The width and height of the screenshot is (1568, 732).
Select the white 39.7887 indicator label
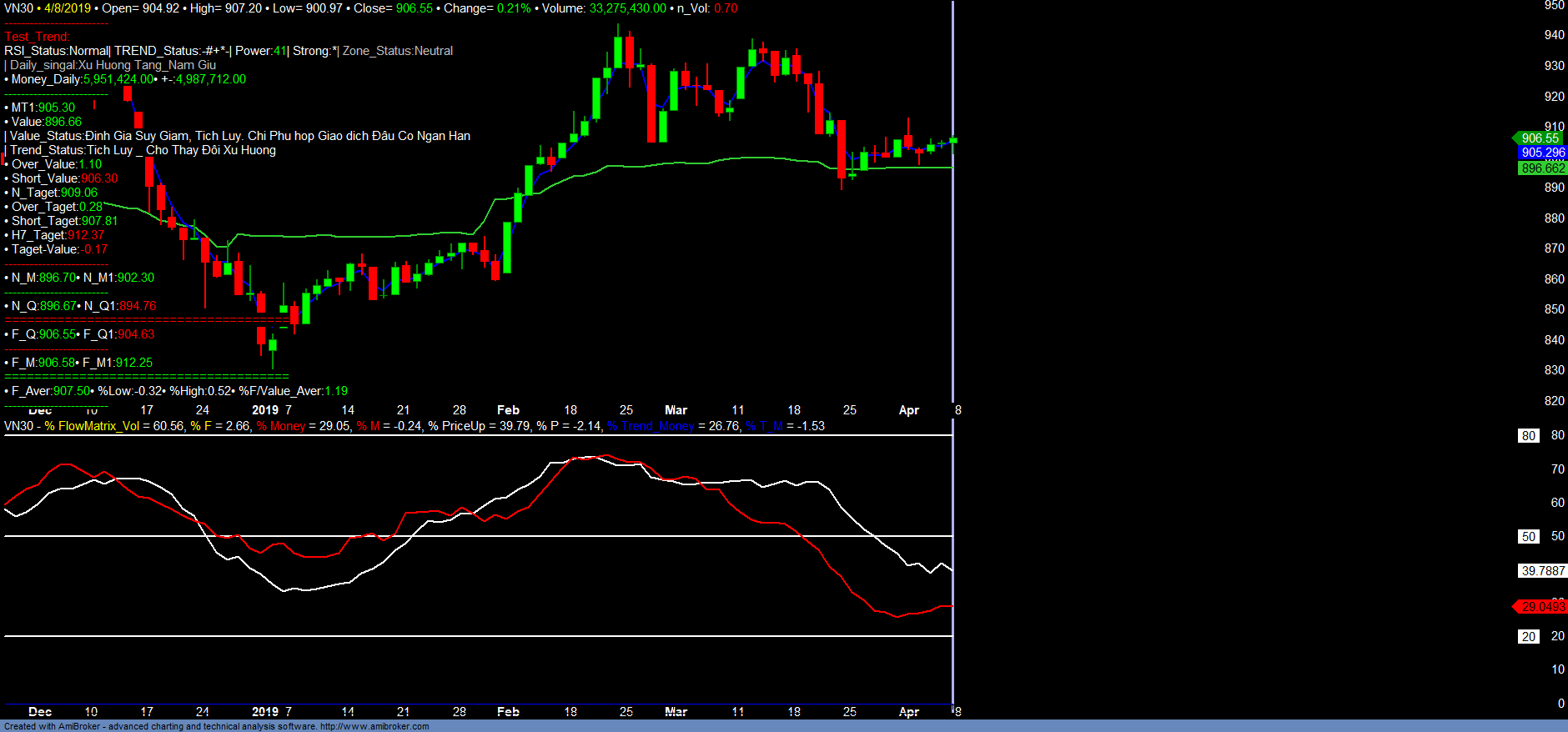tap(1542, 571)
